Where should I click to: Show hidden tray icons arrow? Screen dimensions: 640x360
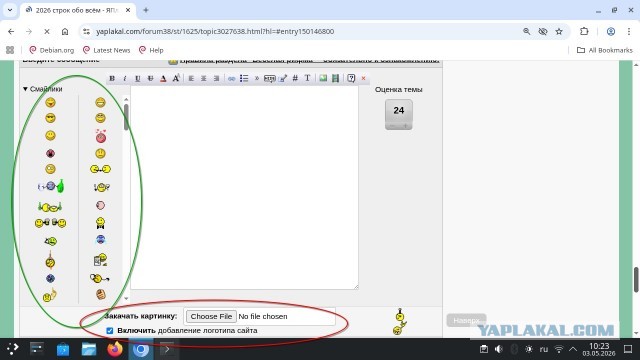573,349
